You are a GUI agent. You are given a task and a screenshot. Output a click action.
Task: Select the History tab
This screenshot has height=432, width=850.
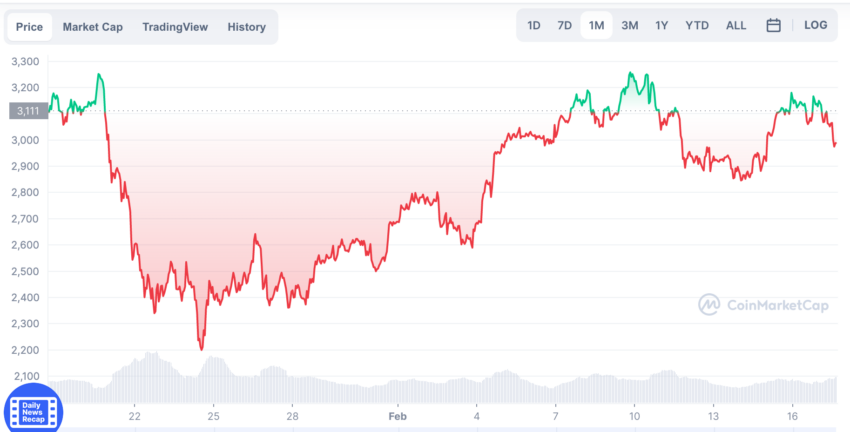pyautogui.click(x=247, y=27)
